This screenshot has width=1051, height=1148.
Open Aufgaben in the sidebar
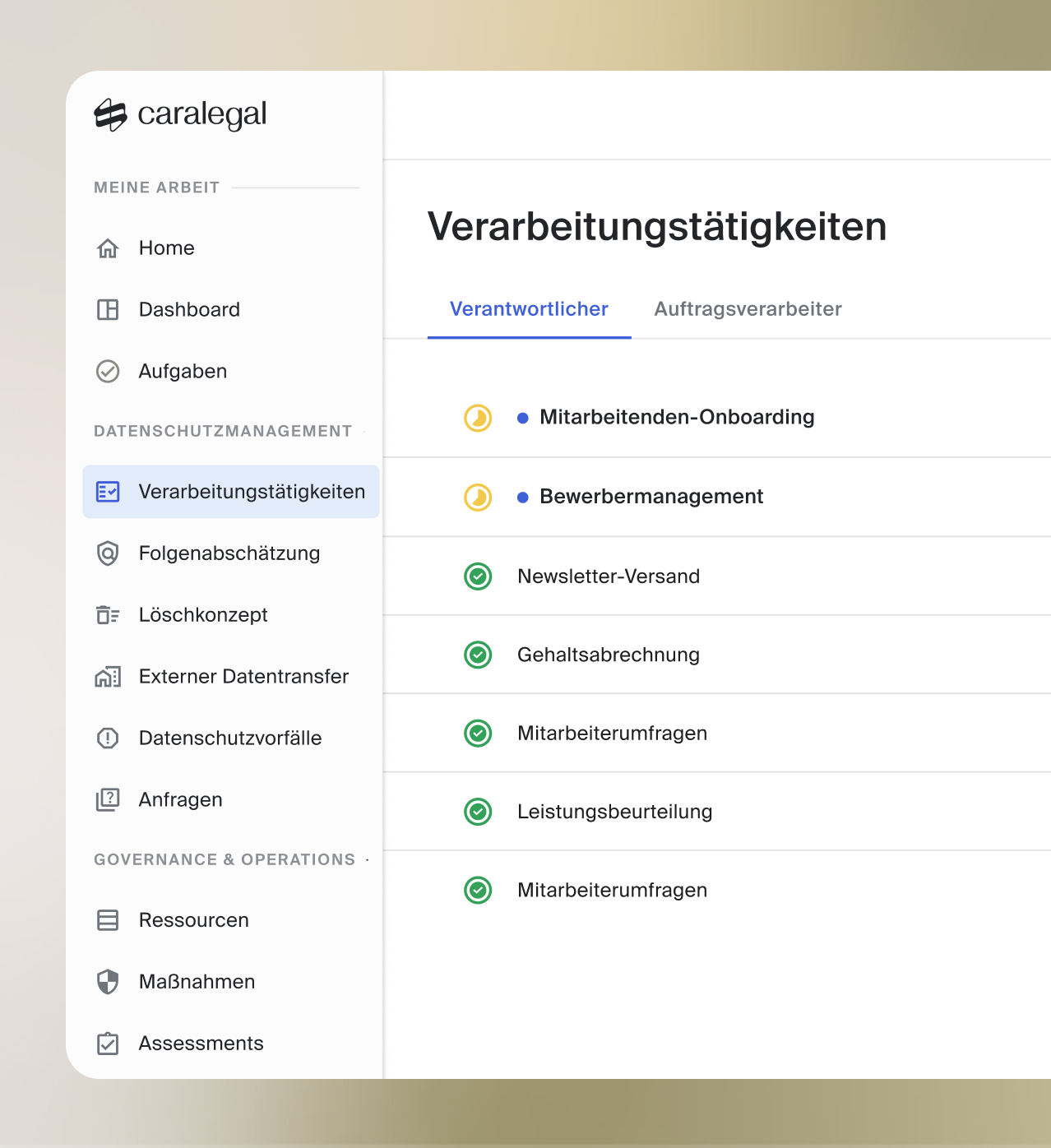(231, 371)
